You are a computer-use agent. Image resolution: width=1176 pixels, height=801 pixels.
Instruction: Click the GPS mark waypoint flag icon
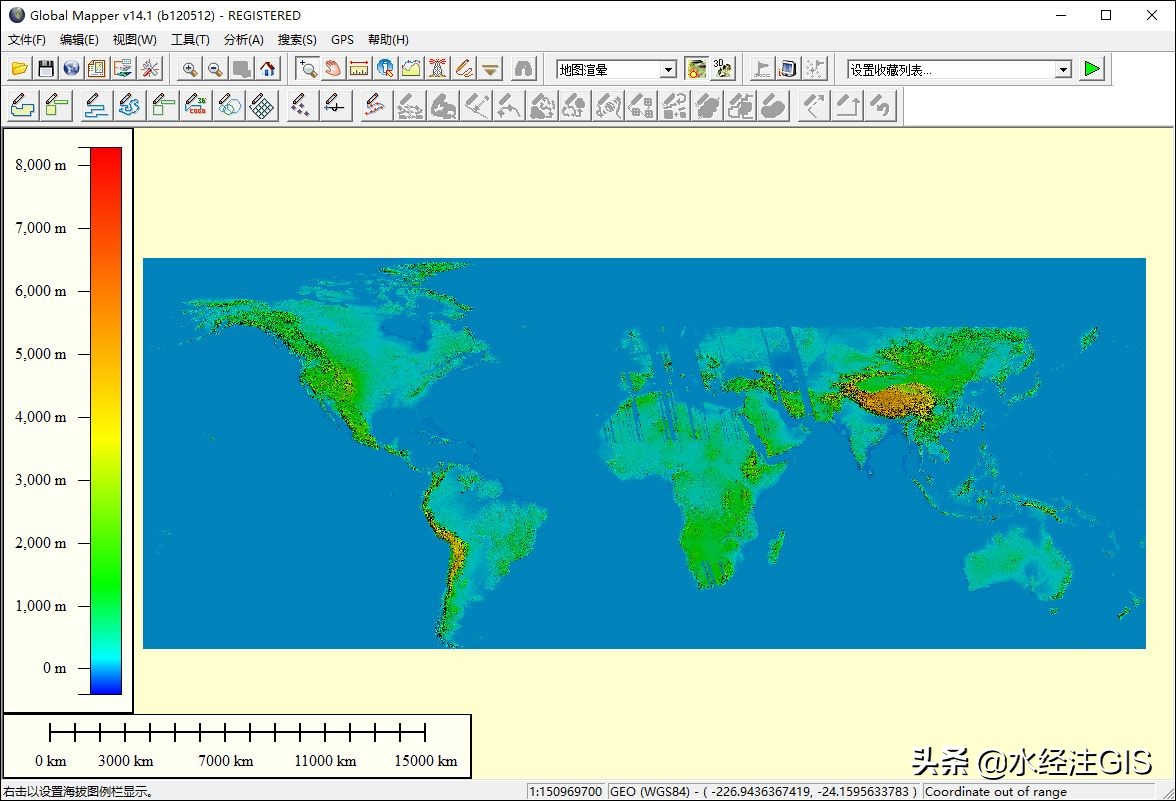814,69
